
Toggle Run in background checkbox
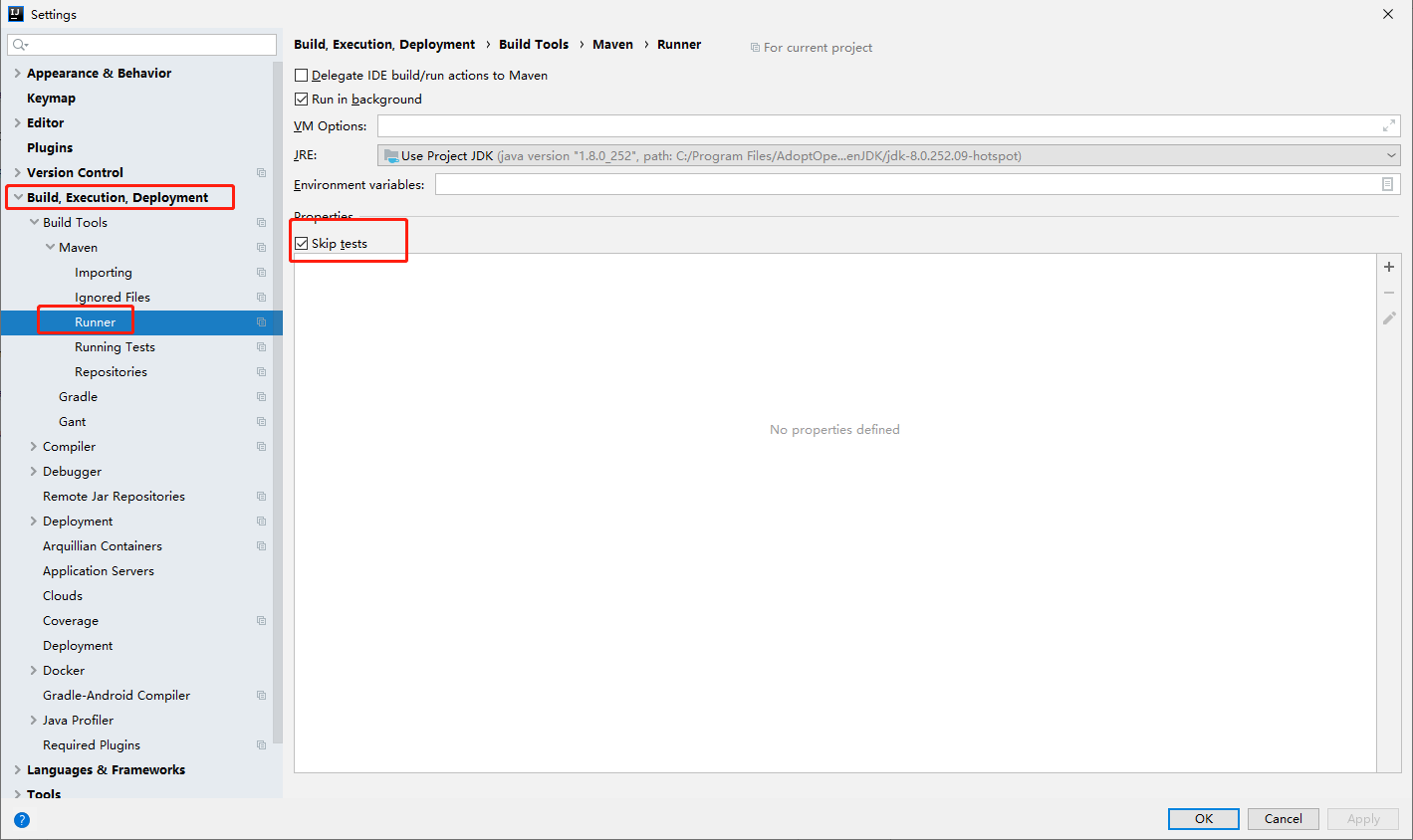[302, 100]
